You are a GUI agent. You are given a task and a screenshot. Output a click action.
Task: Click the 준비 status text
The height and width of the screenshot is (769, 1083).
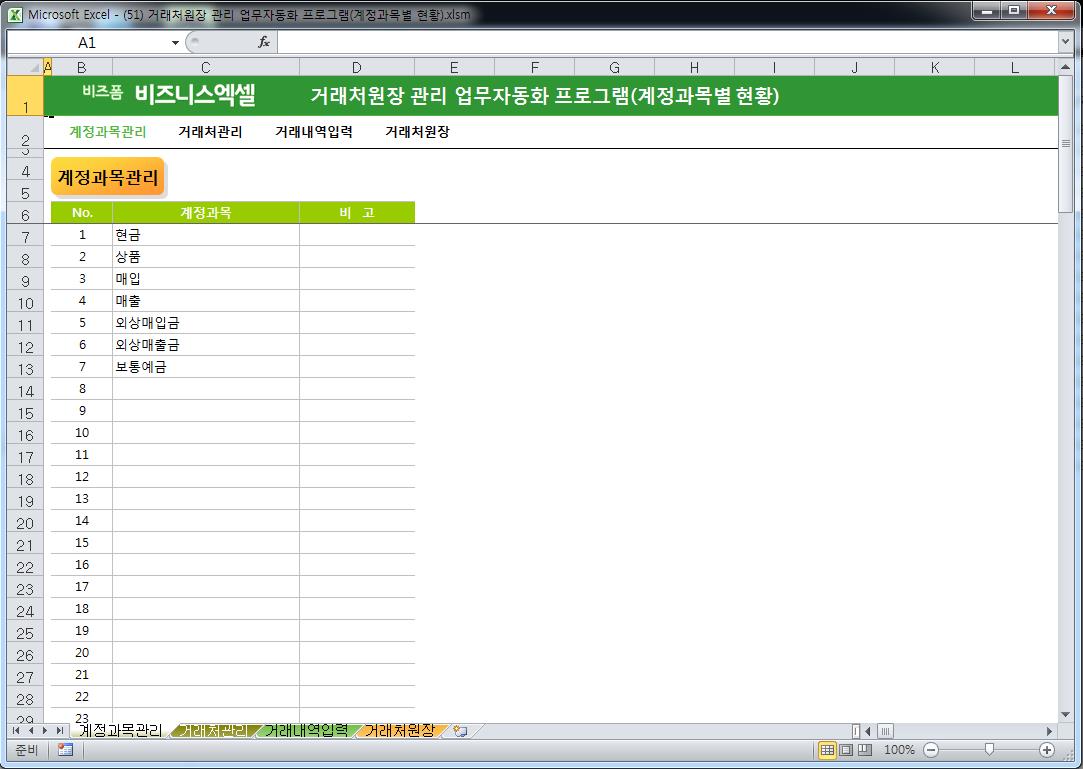[26, 750]
